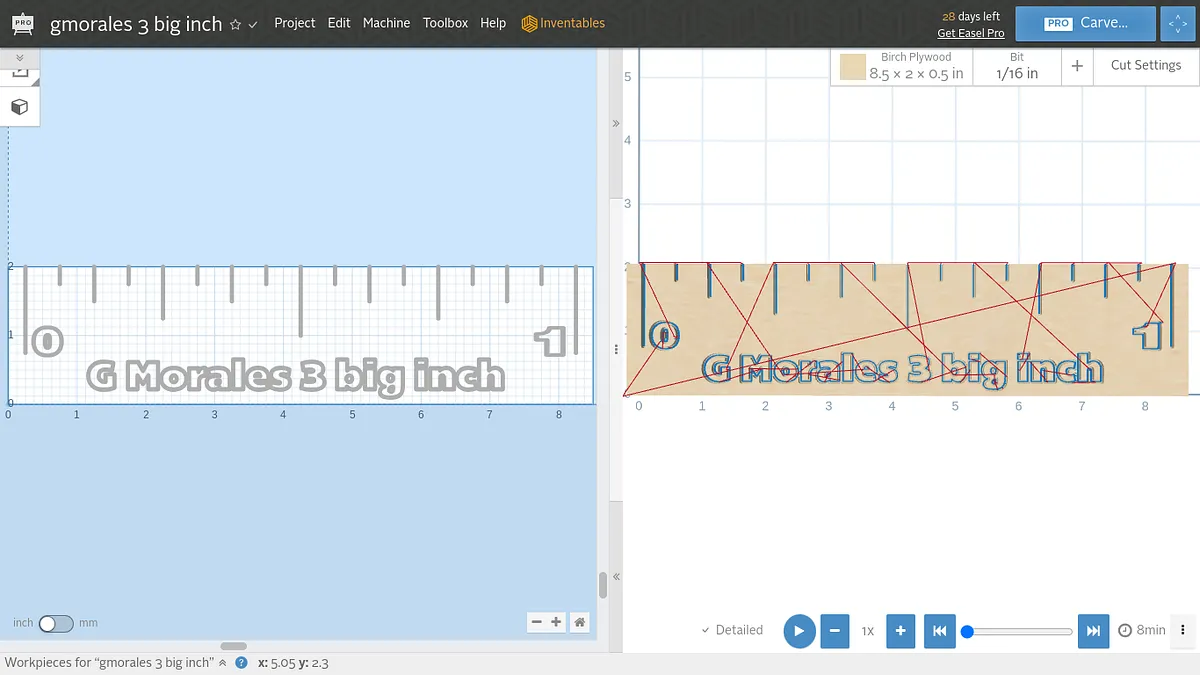Image resolution: width=1200 pixels, height=675 pixels.
Task: Click the simulation progress slider
Action: point(1020,631)
